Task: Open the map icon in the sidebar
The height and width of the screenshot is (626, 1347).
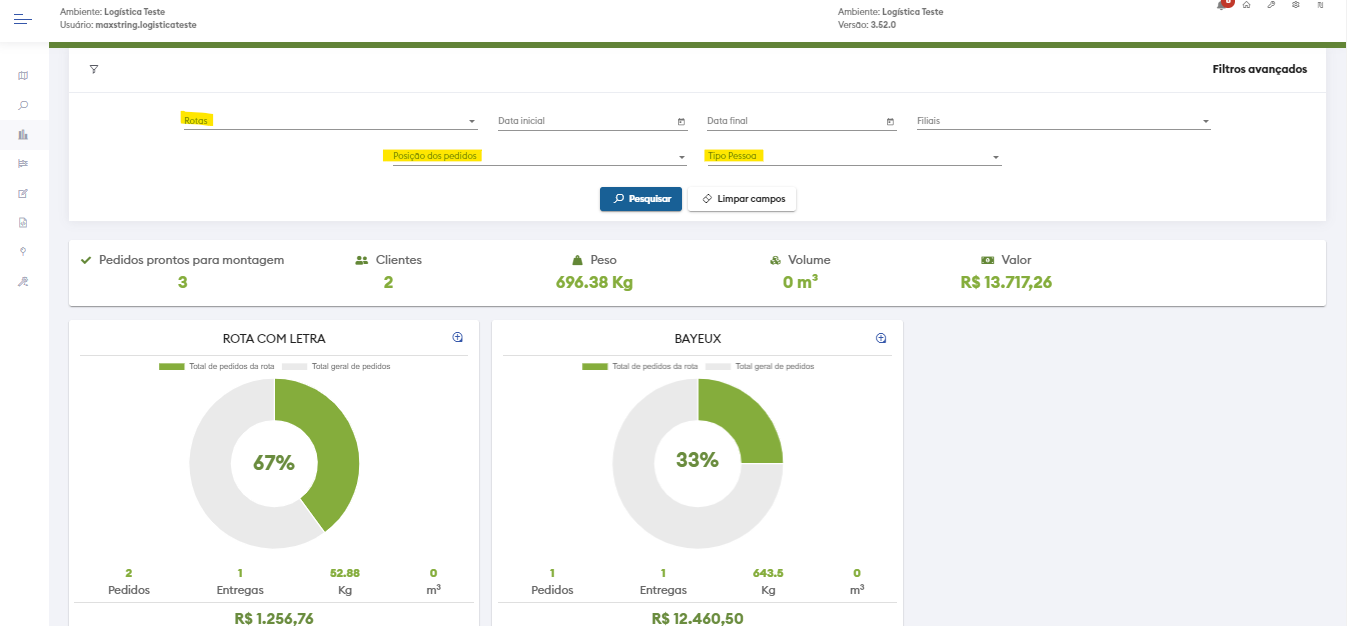Action: pyautogui.click(x=23, y=76)
